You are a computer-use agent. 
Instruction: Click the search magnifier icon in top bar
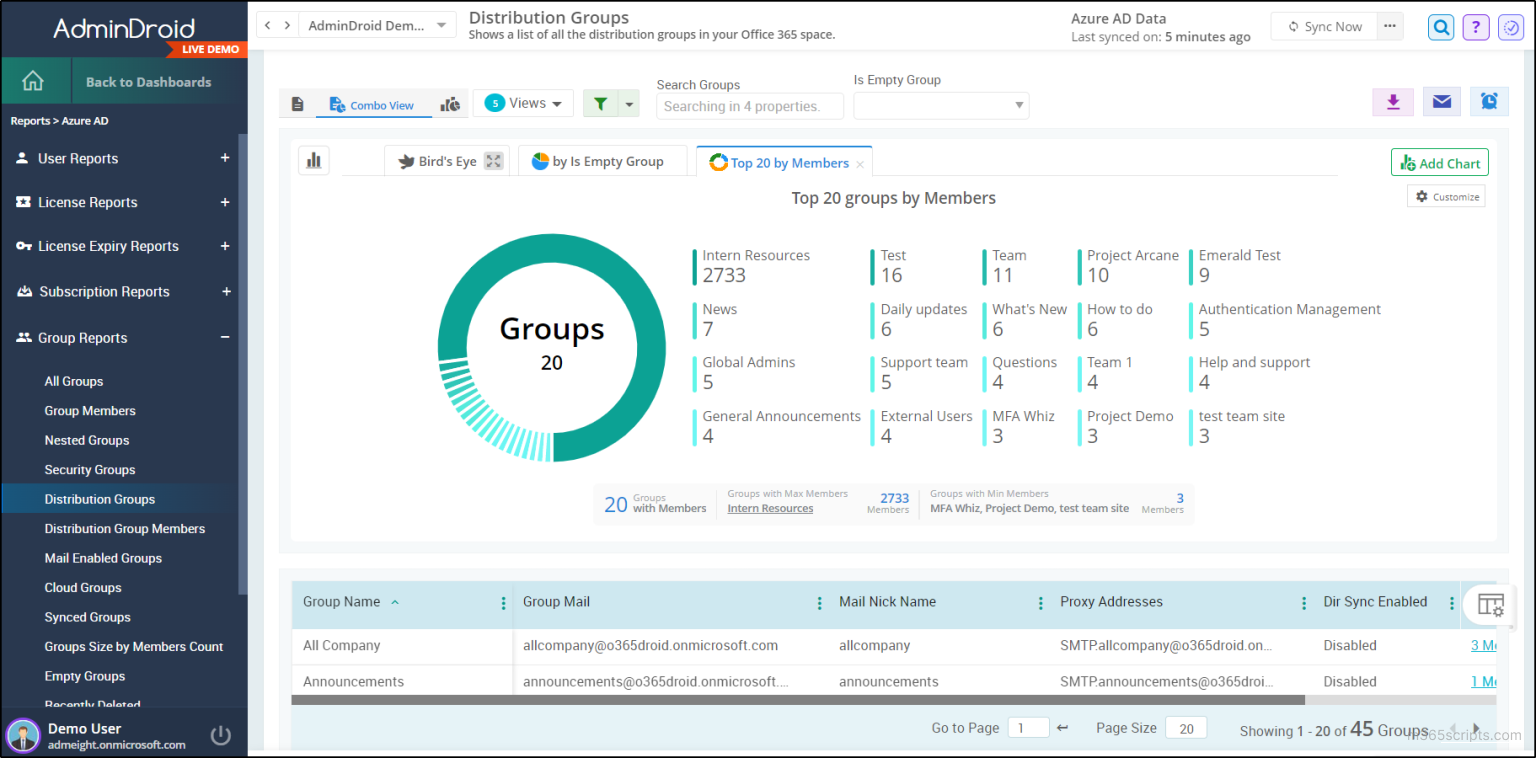pyautogui.click(x=1440, y=27)
